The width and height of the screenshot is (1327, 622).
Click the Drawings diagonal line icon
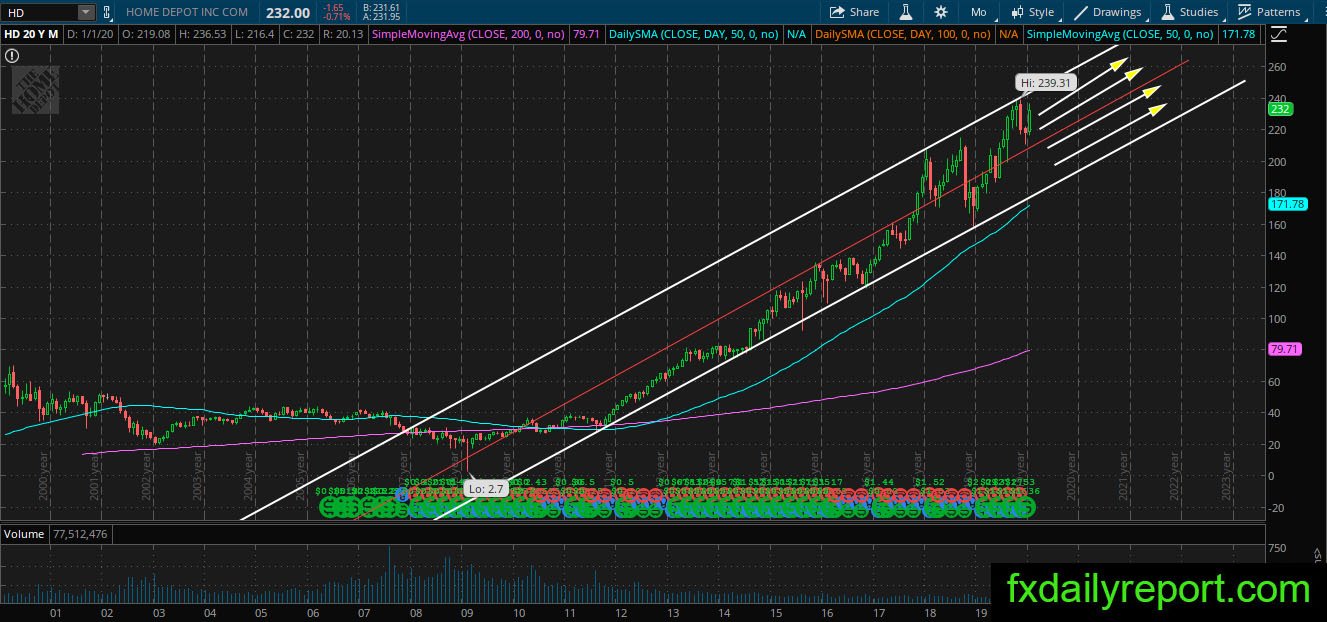1081,12
